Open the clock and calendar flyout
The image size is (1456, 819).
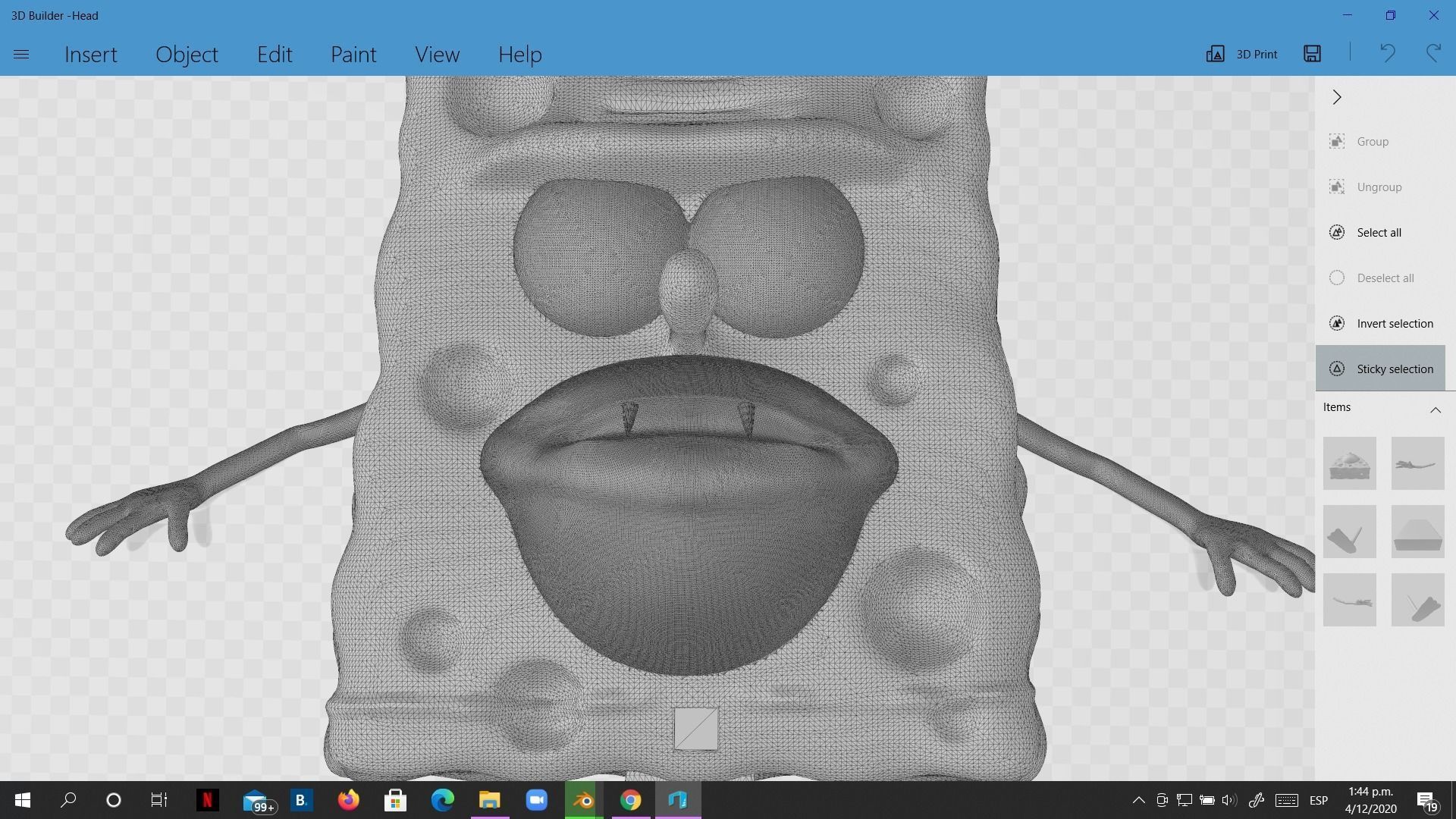[1371, 800]
